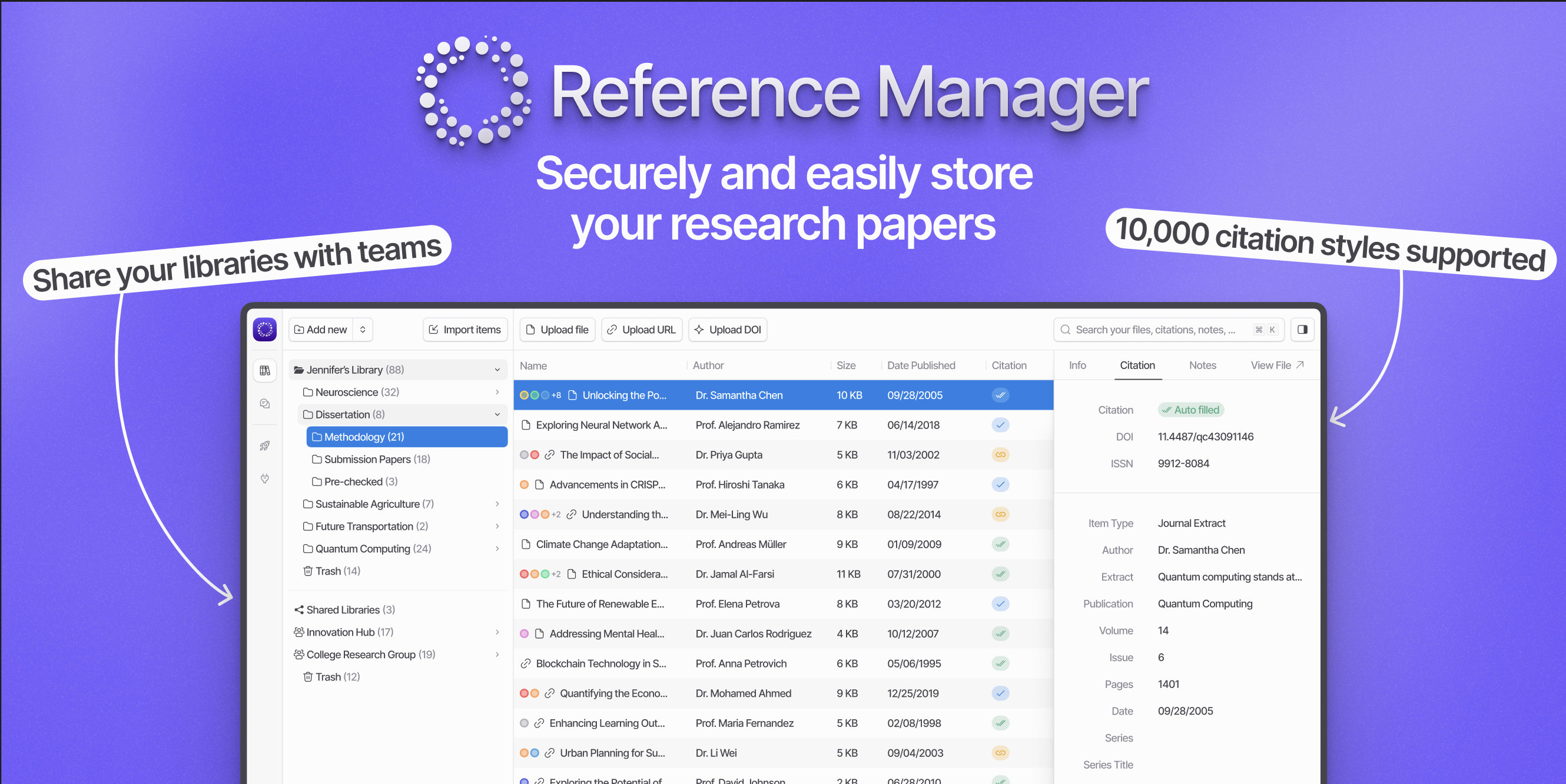Open the View File link

click(1276, 366)
